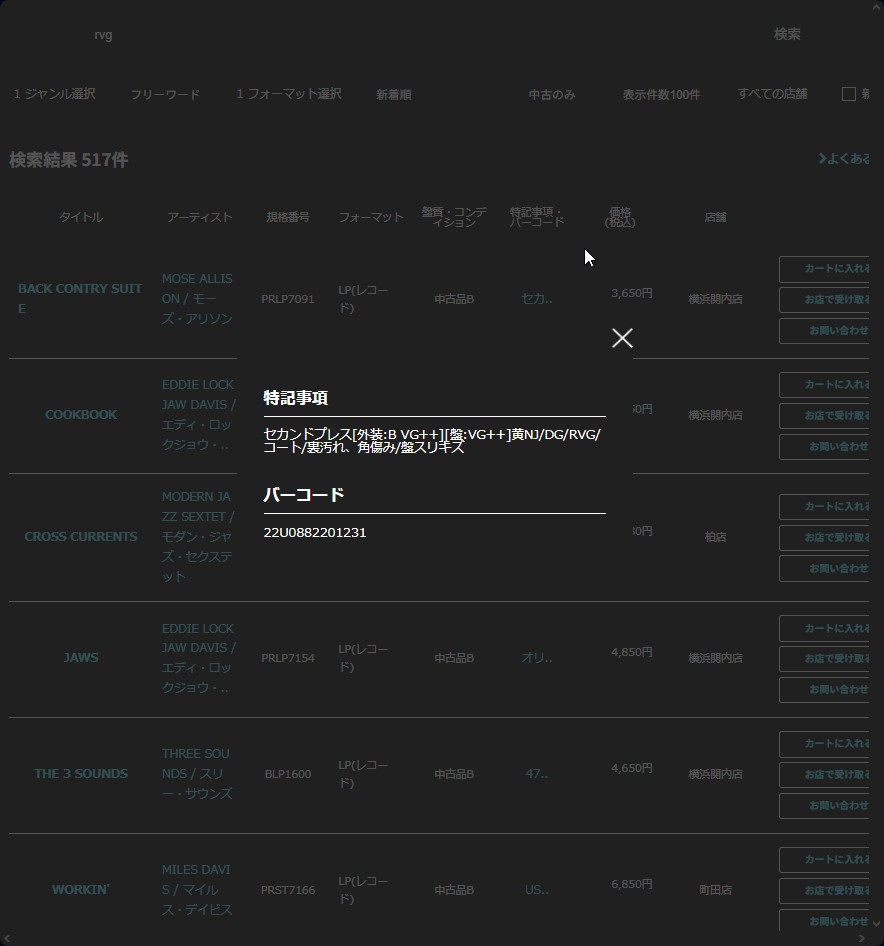Open the 新着順 sort order dropdown
Image resolution: width=884 pixels, height=946 pixels.
[x=394, y=95]
